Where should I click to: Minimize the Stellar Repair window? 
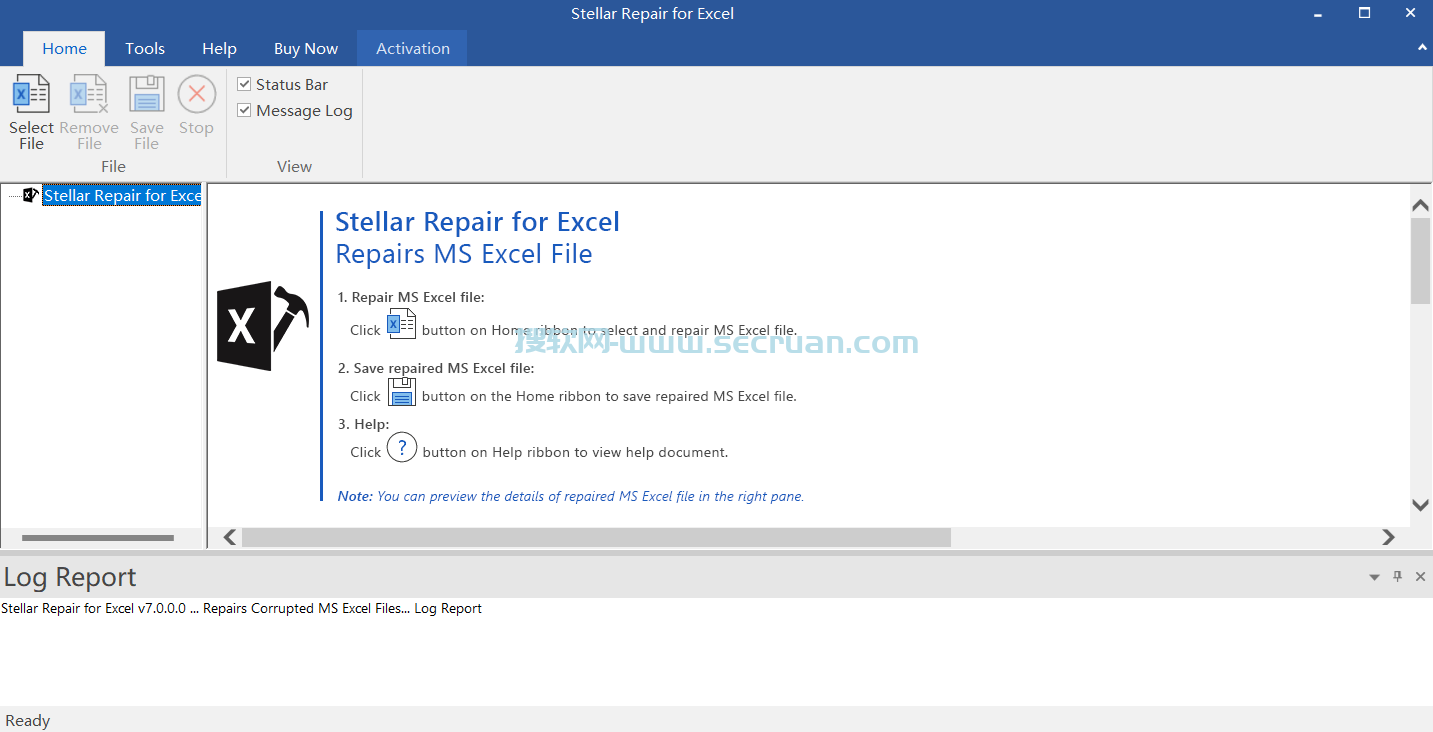1319,13
